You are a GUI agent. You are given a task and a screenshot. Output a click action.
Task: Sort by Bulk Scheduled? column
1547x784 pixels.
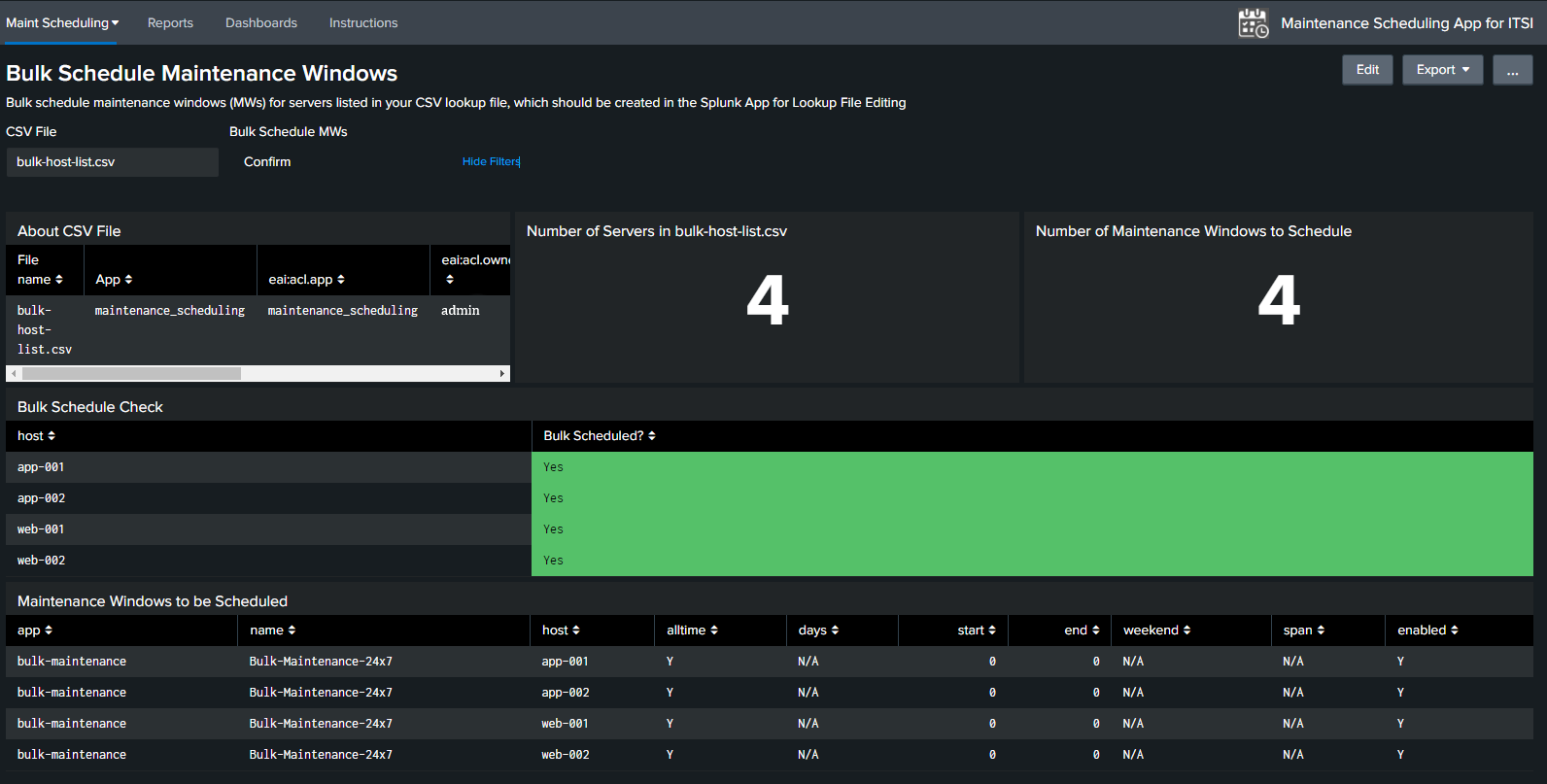(x=600, y=436)
